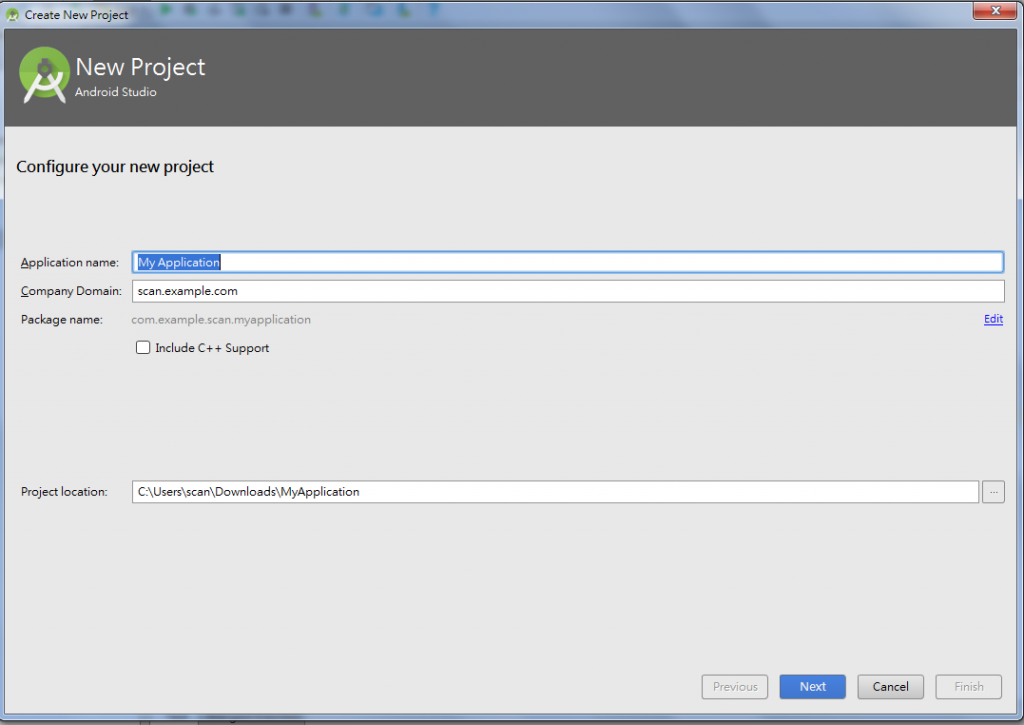The image size is (1024, 725).
Task: Click the Cancel button
Action: [890, 686]
